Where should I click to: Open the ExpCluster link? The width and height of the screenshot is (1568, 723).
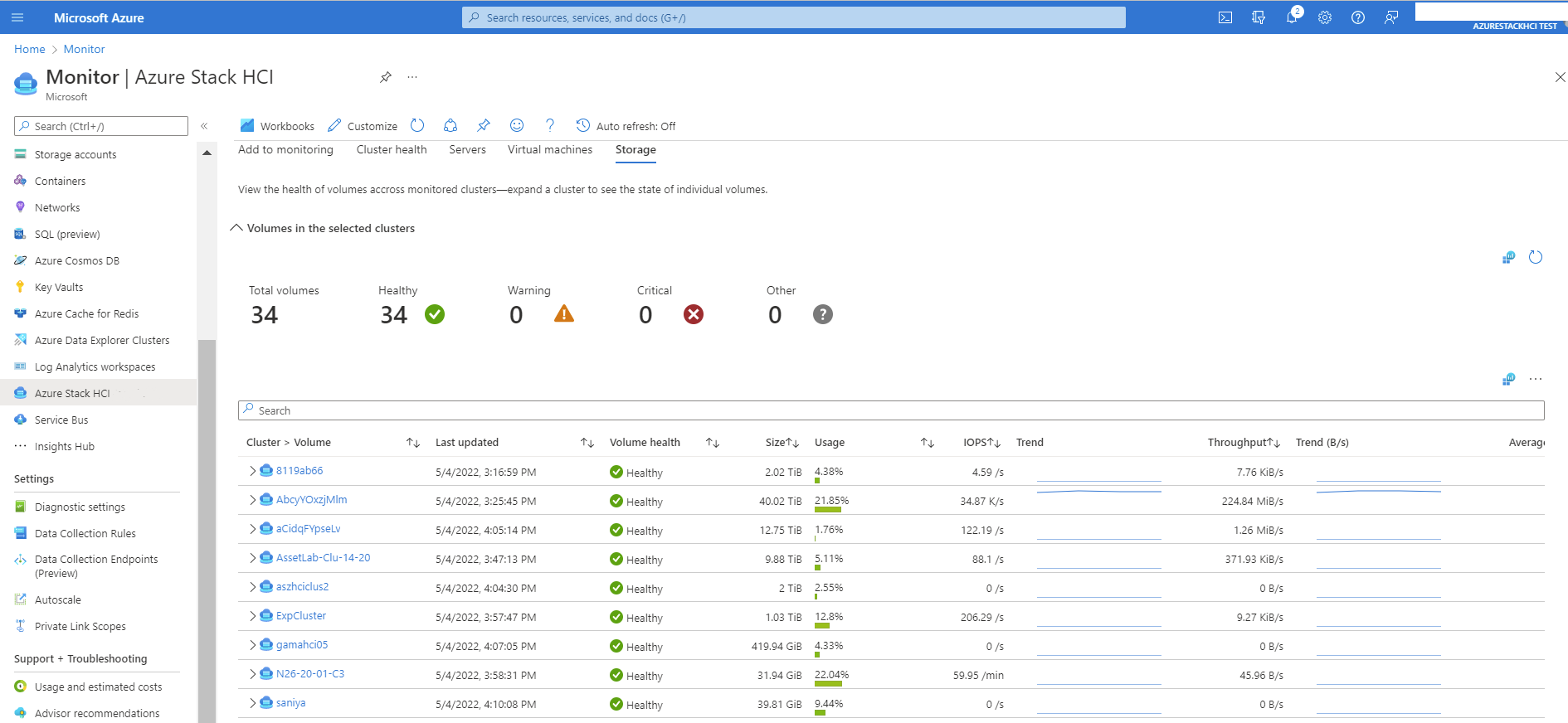point(301,615)
